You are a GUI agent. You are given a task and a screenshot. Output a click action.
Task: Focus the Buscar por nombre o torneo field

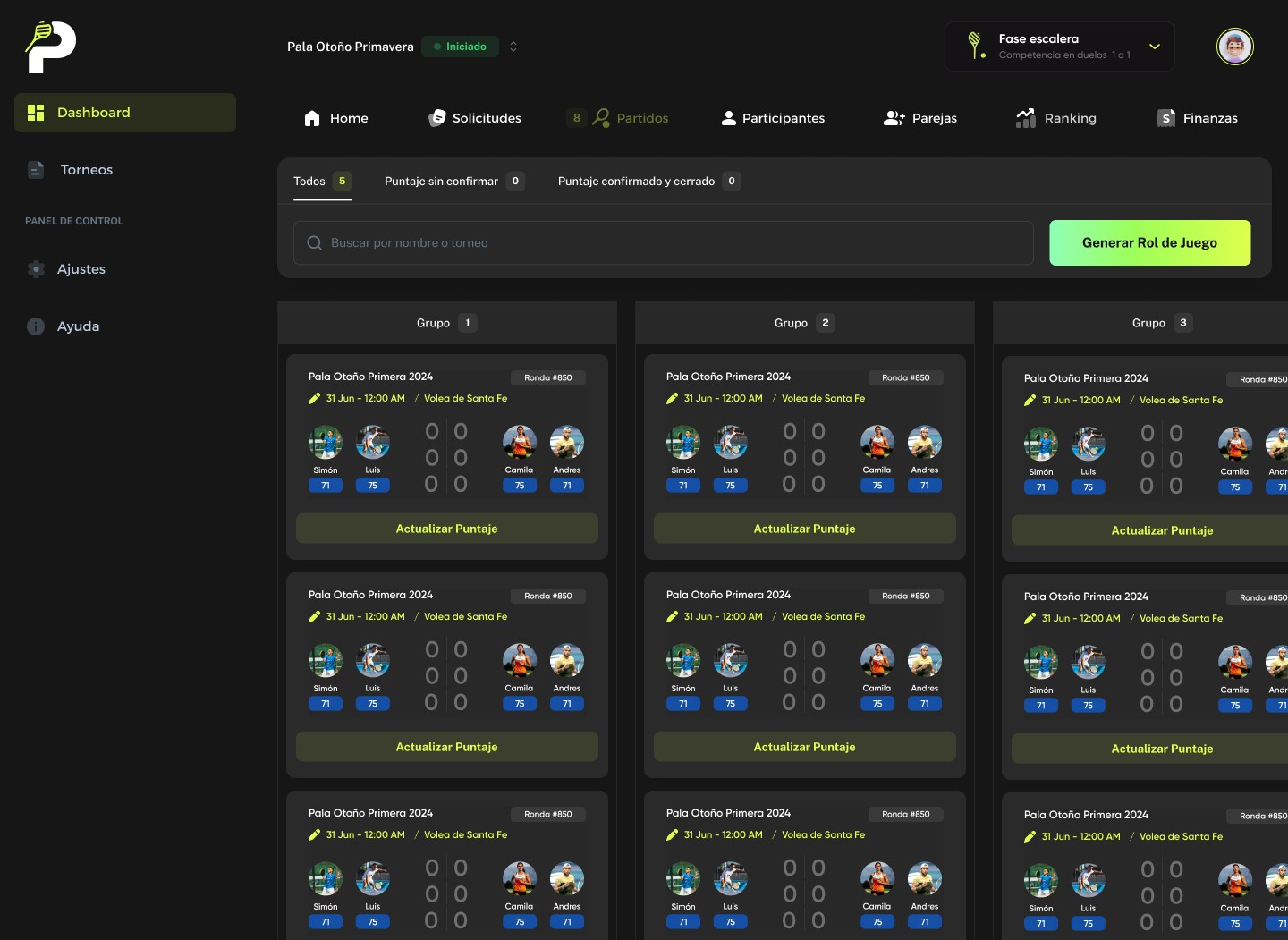664,243
